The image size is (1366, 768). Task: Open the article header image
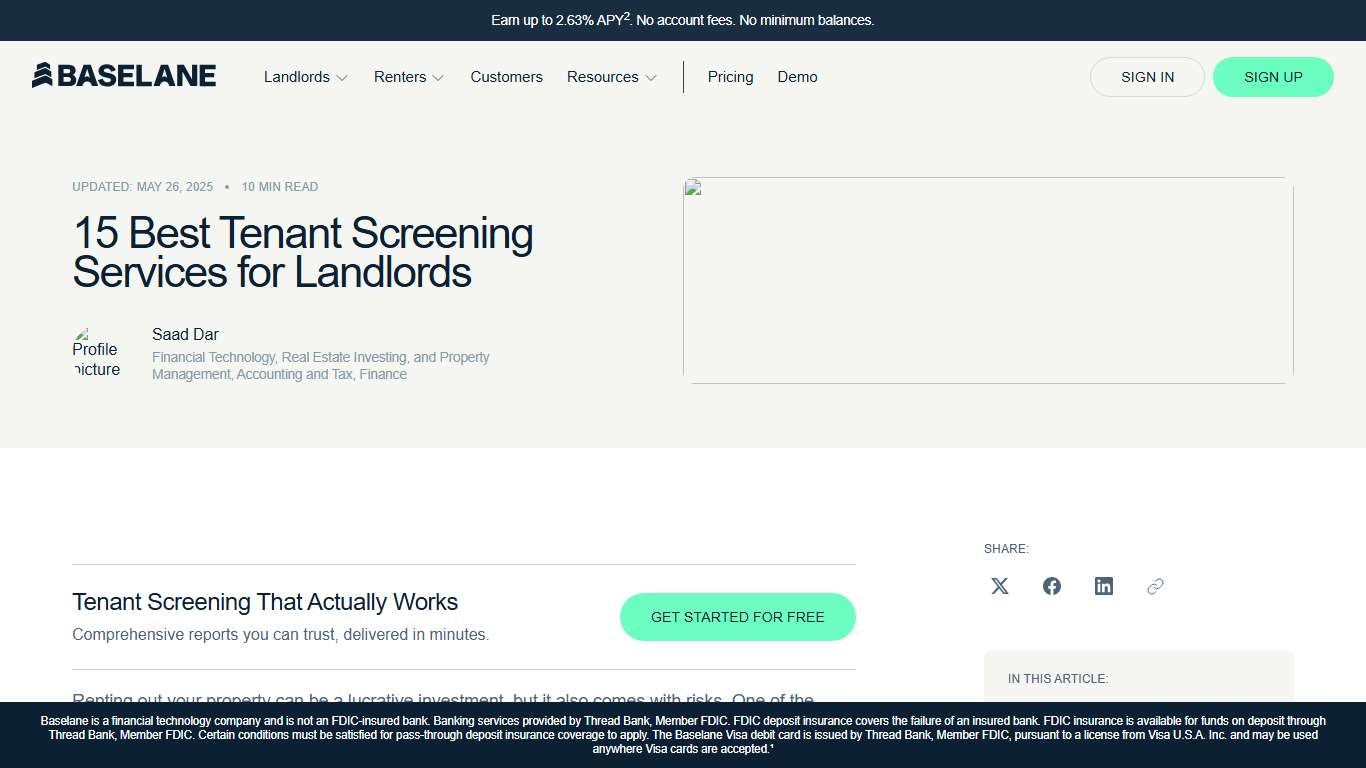point(987,280)
